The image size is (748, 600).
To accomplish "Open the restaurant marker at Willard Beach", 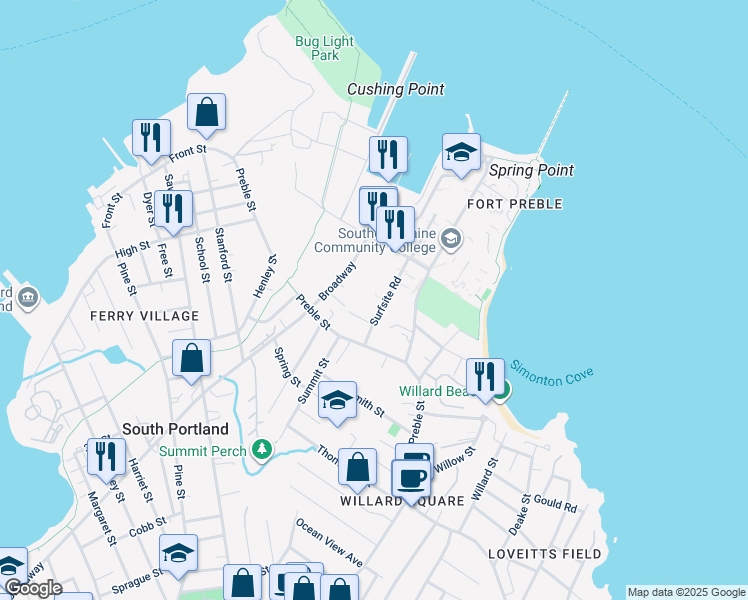I will tap(485, 378).
